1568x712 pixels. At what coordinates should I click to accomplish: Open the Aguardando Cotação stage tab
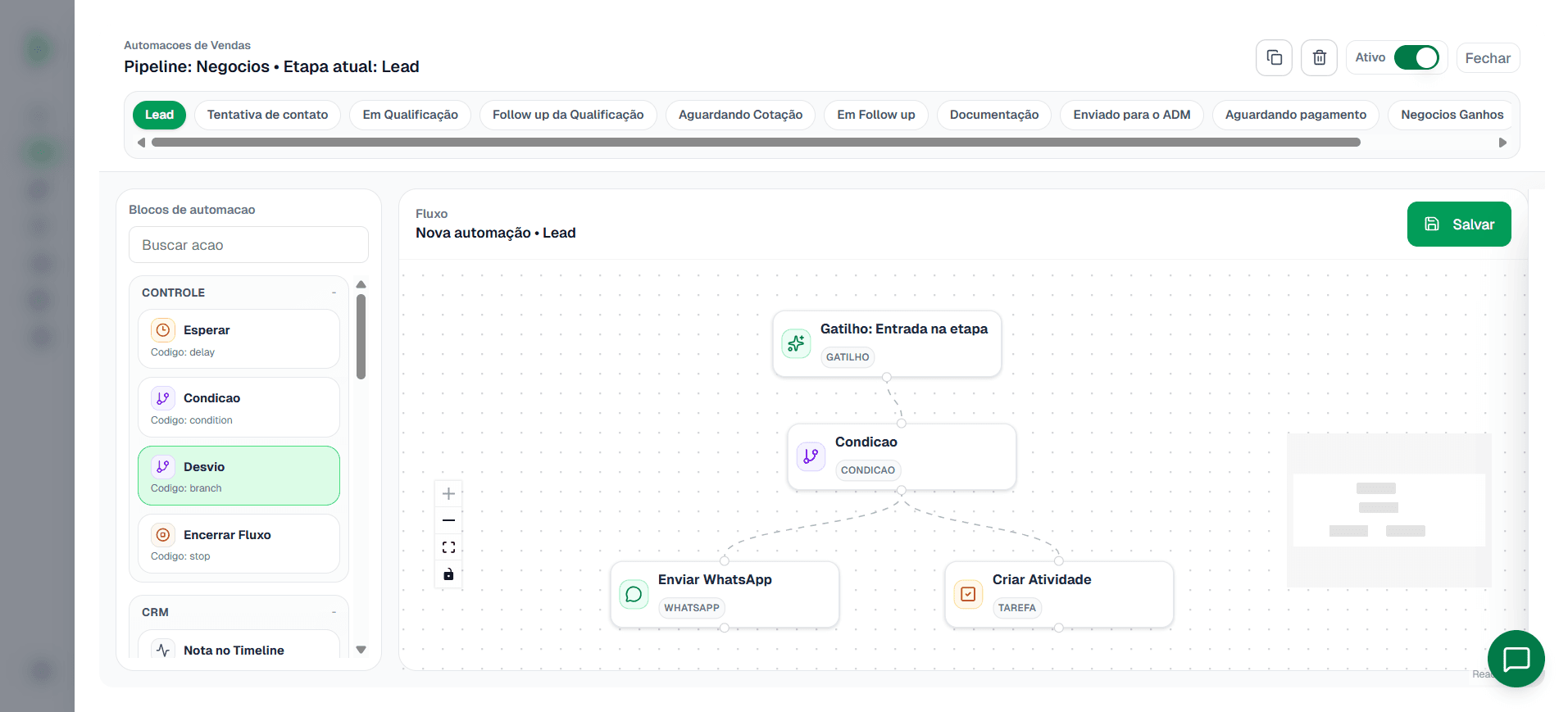pos(739,115)
